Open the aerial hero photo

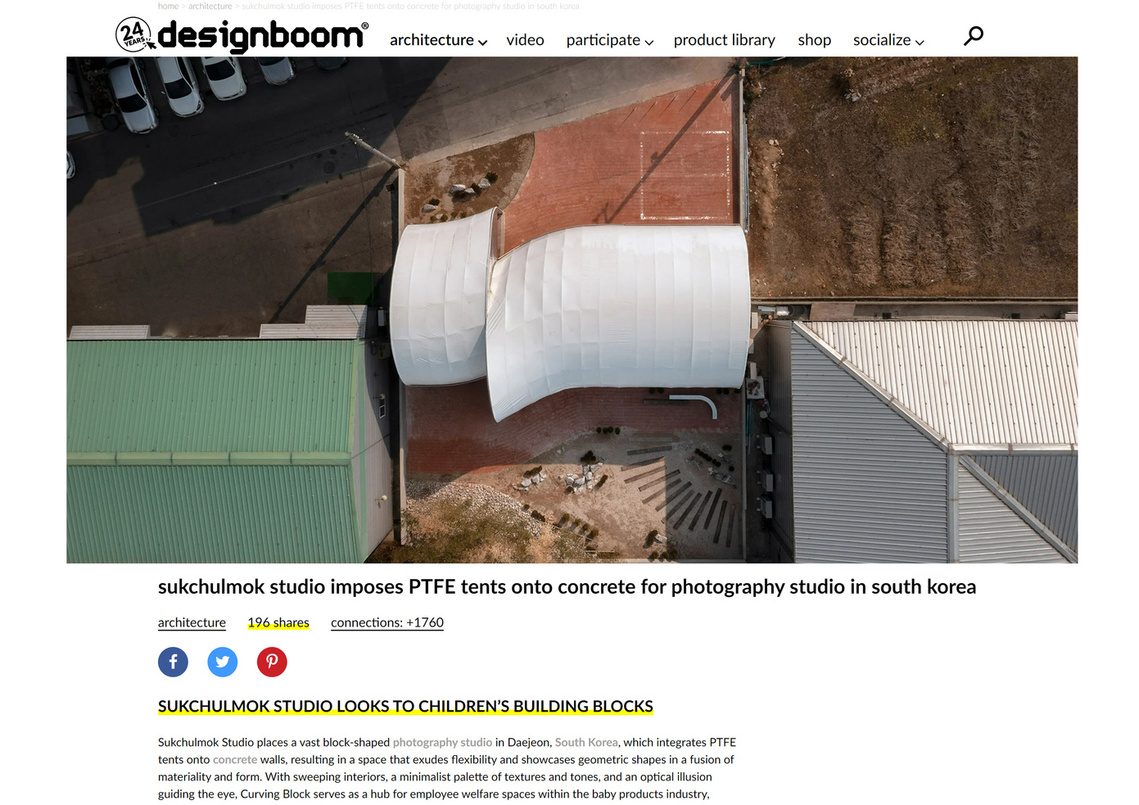pos(572,310)
